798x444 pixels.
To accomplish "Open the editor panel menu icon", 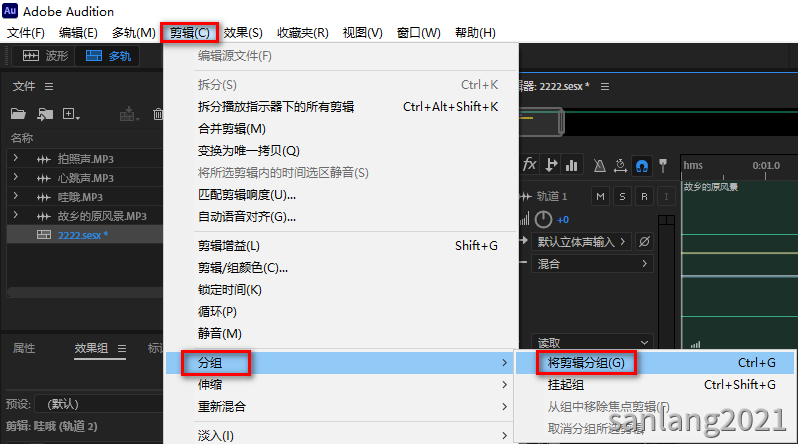I will pyautogui.click(x=605, y=87).
